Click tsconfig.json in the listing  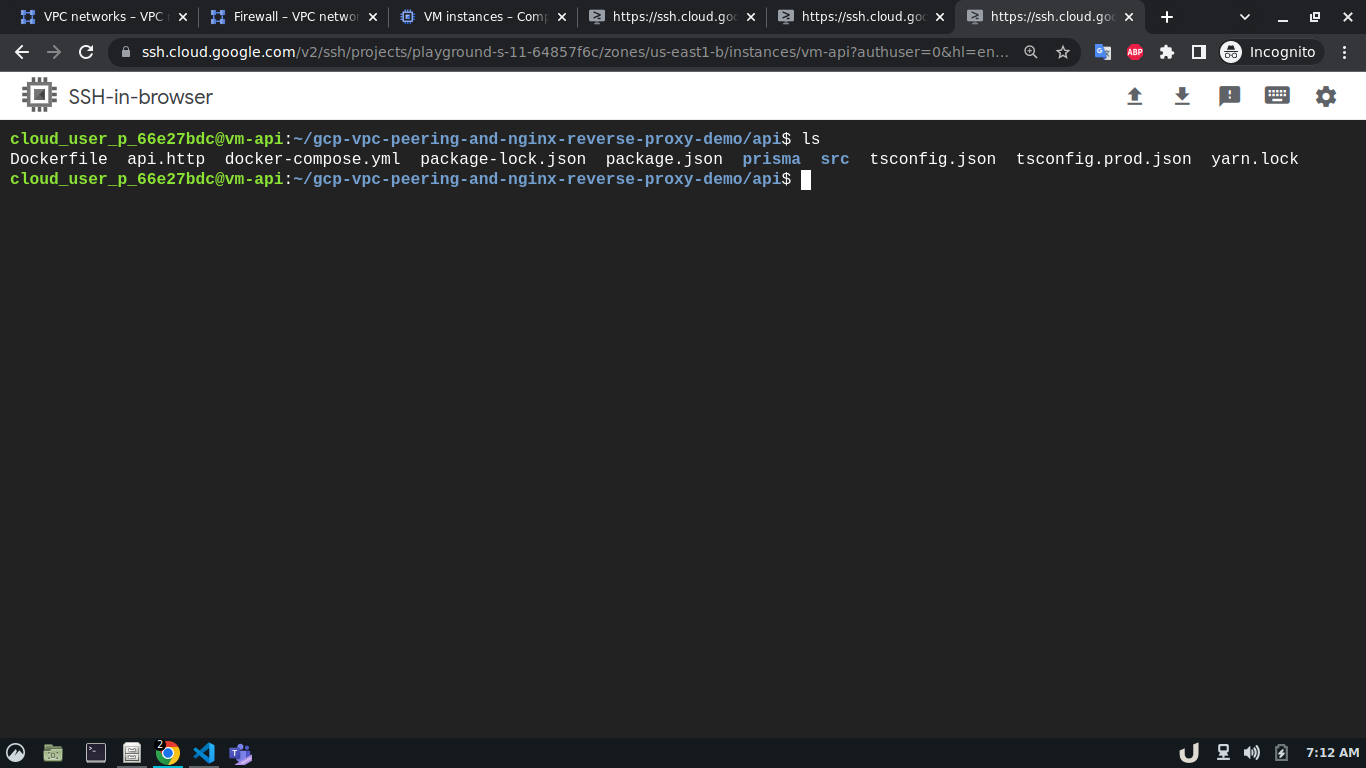pos(933,159)
